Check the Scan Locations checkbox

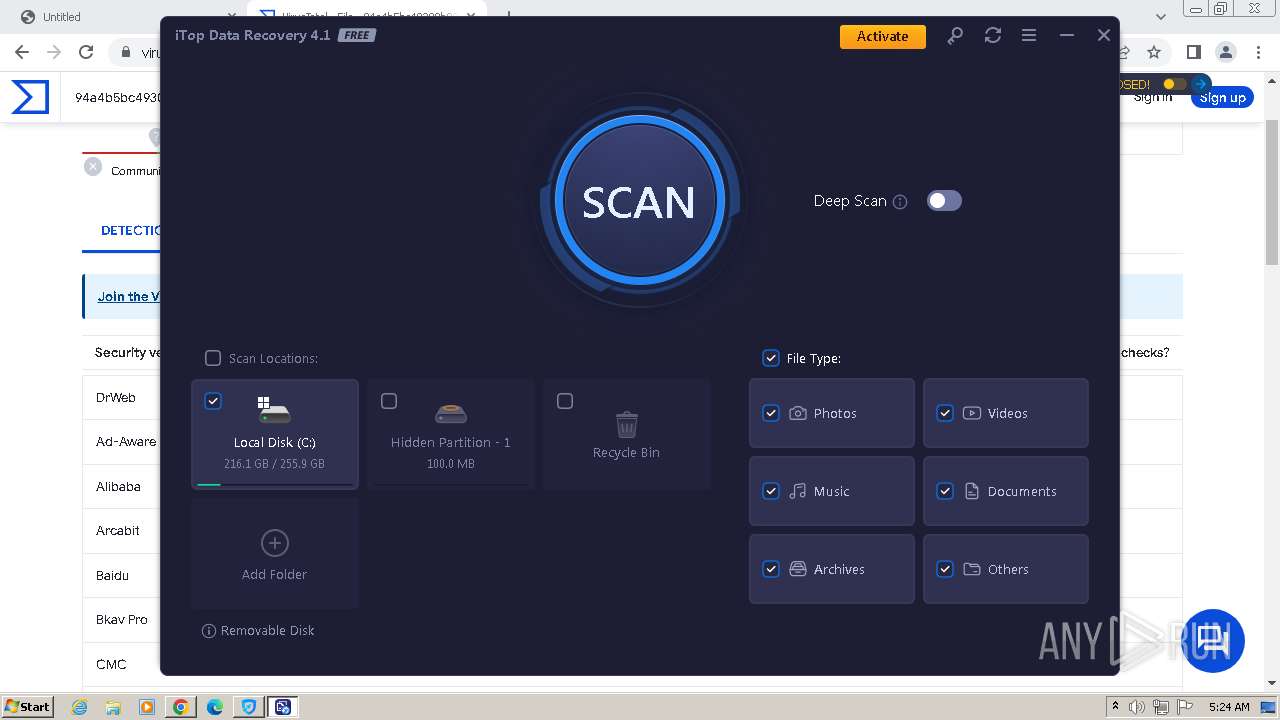click(x=213, y=358)
